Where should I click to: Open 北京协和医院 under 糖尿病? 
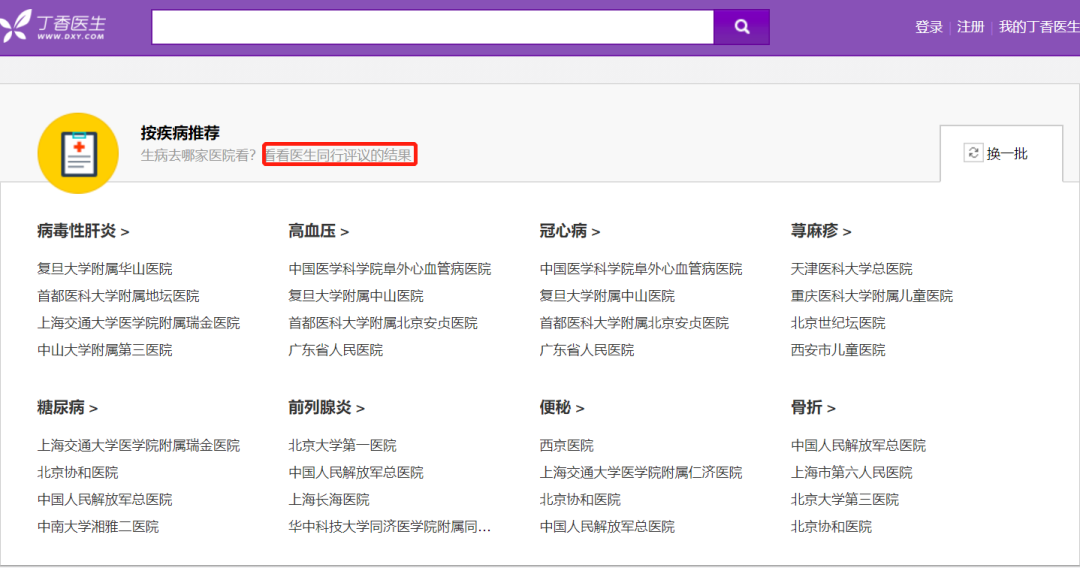[78, 472]
